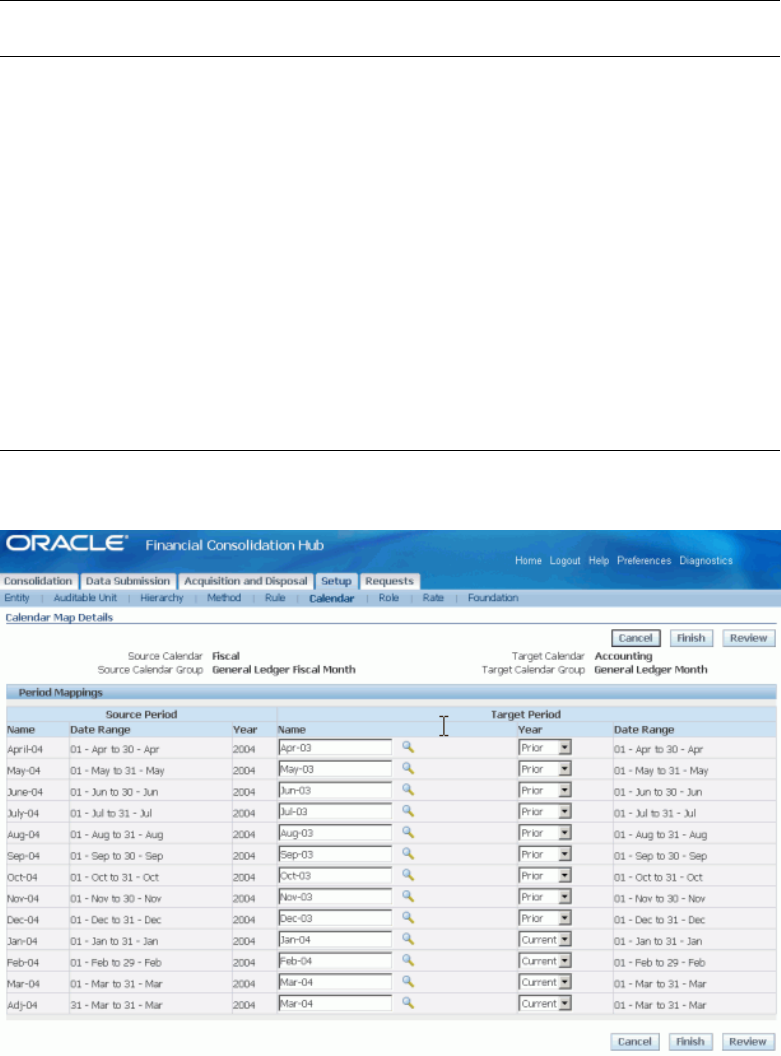Open period search for Jun-03 target name
781x1056 pixels.
408,789
